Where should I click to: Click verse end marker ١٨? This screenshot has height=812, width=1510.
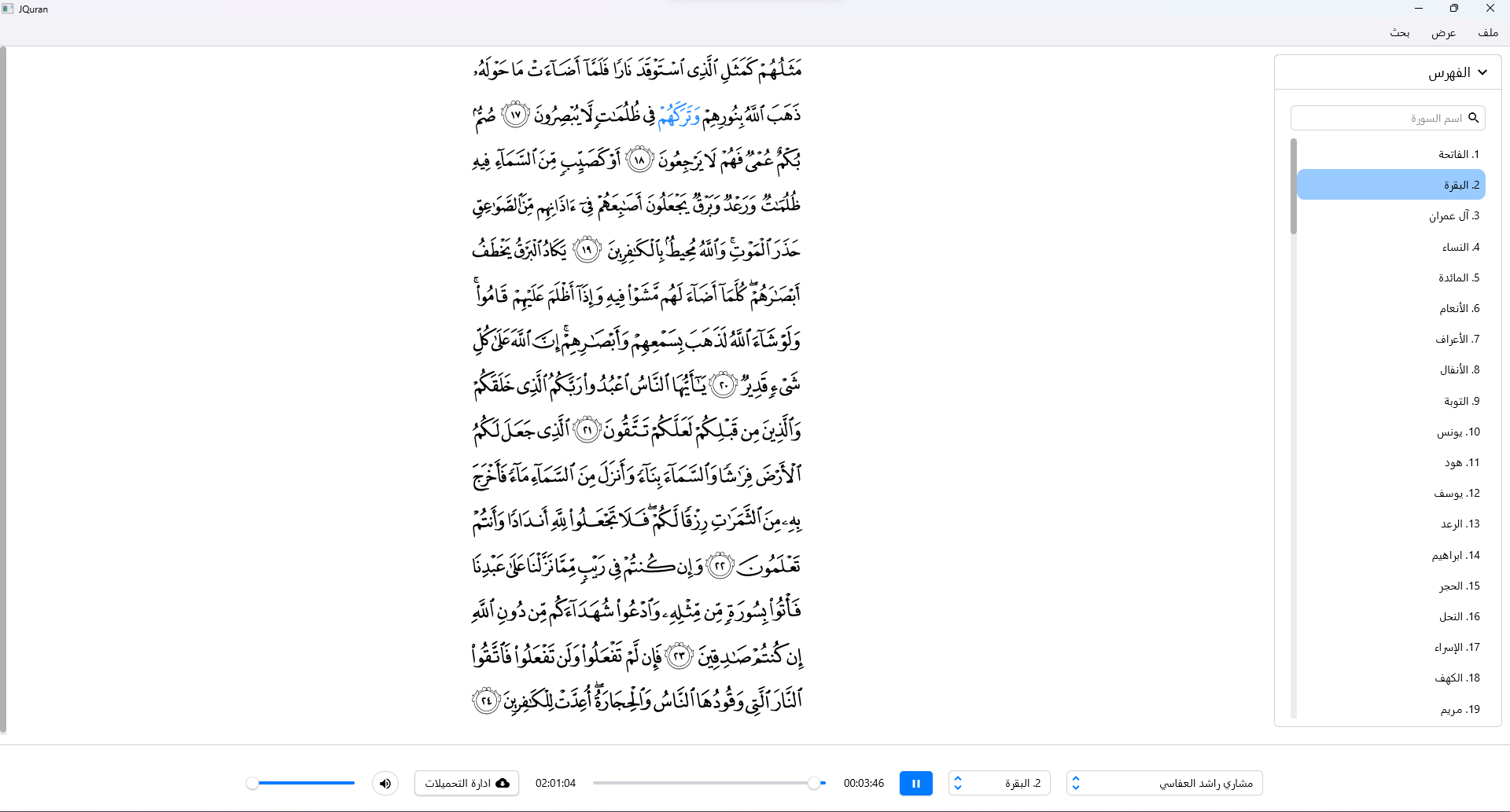click(x=640, y=160)
